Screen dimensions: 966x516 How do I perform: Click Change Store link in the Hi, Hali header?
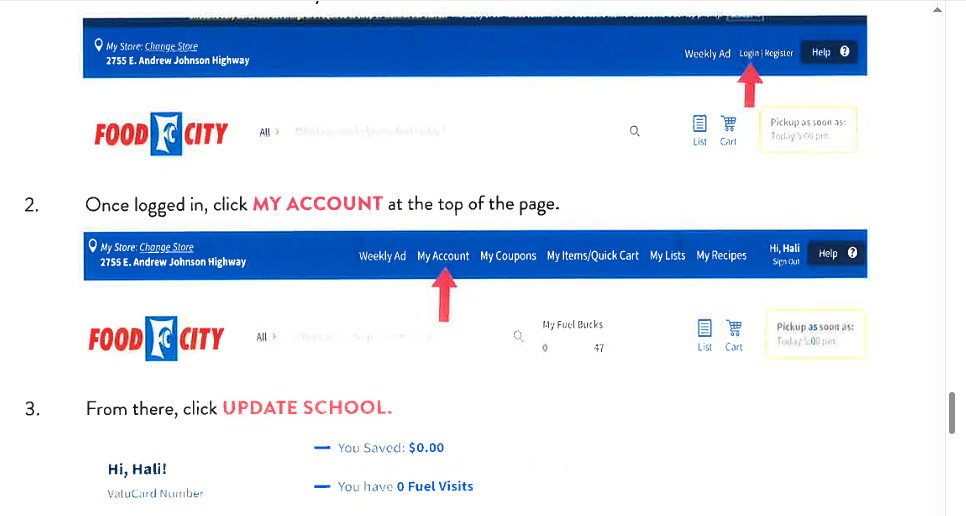click(x=166, y=247)
